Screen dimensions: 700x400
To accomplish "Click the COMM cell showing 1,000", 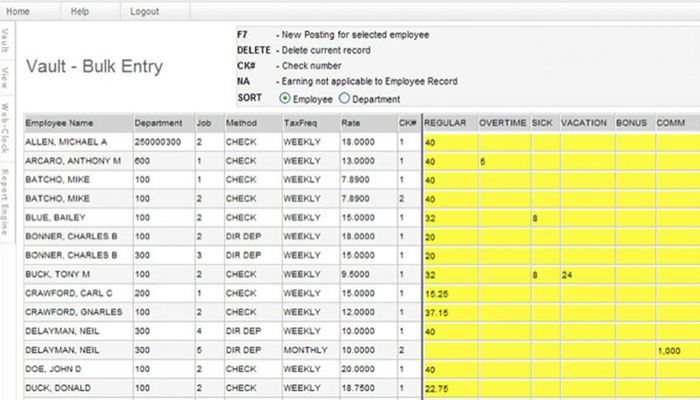I will click(x=676, y=350).
